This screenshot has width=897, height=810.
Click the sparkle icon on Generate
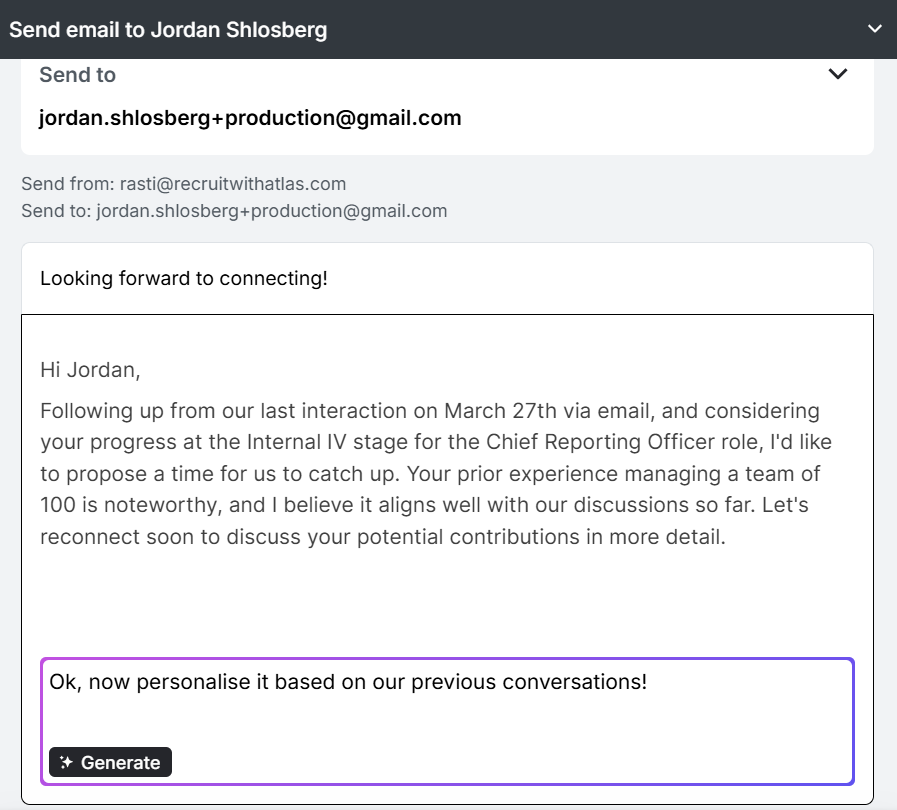click(x=66, y=762)
